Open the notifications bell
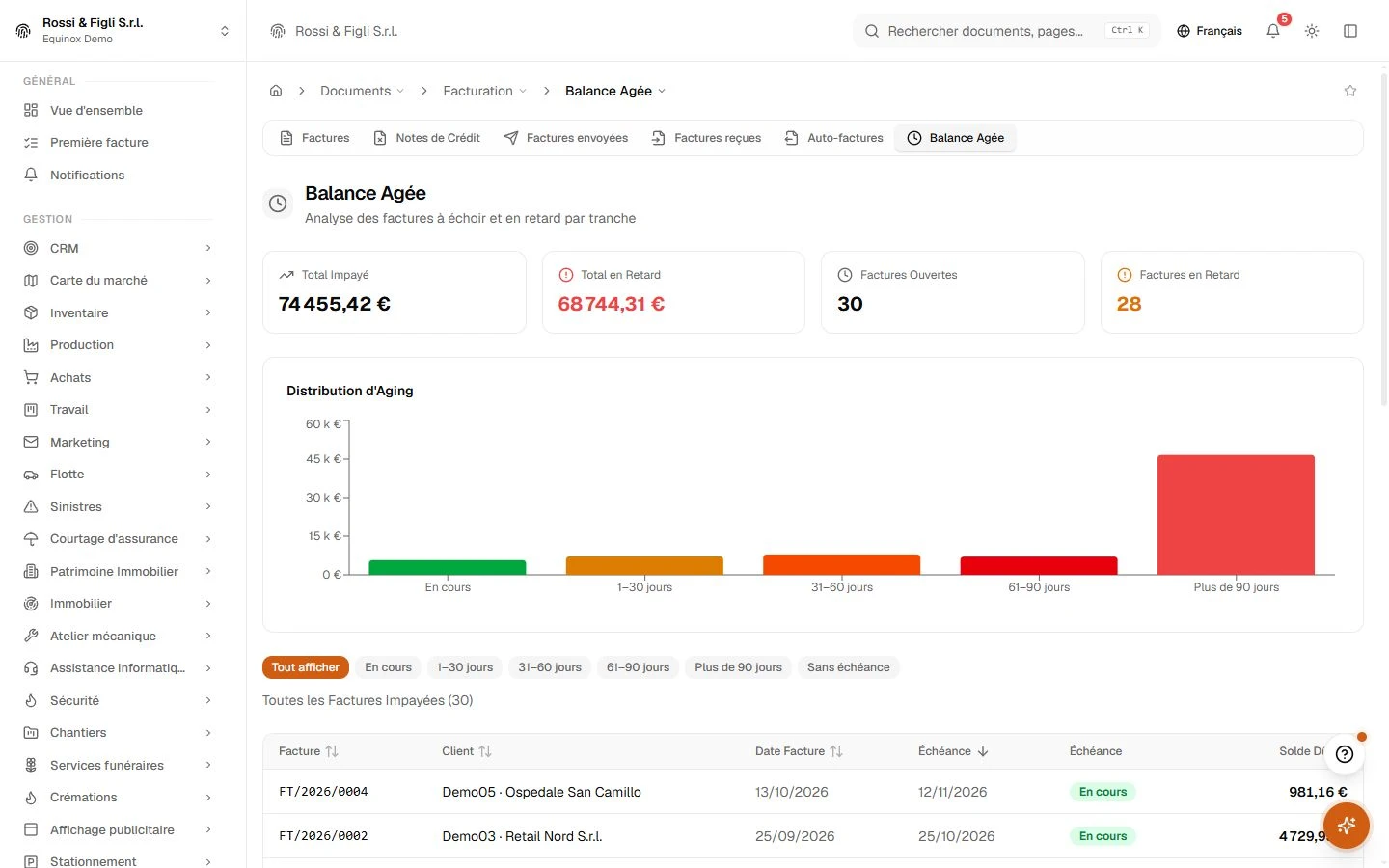The image size is (1389, 868). (x=1273, y=31)
